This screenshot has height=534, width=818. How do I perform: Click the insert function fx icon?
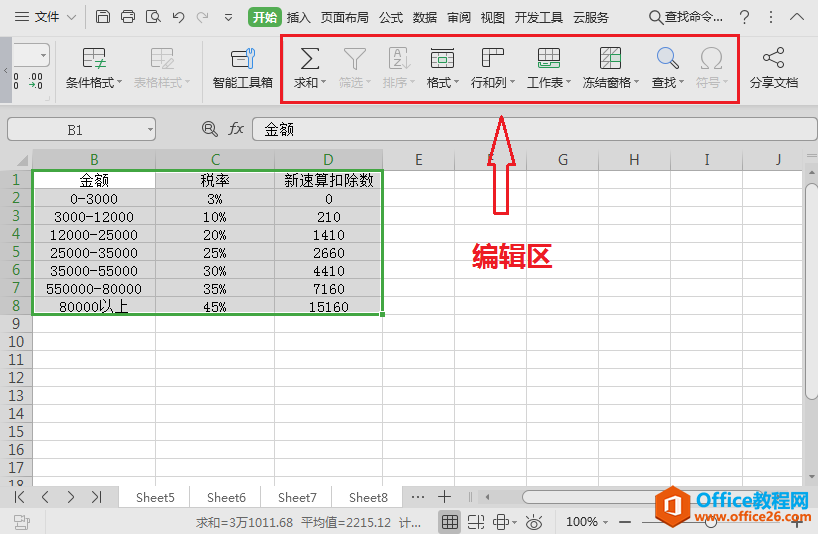pos(236,129)
